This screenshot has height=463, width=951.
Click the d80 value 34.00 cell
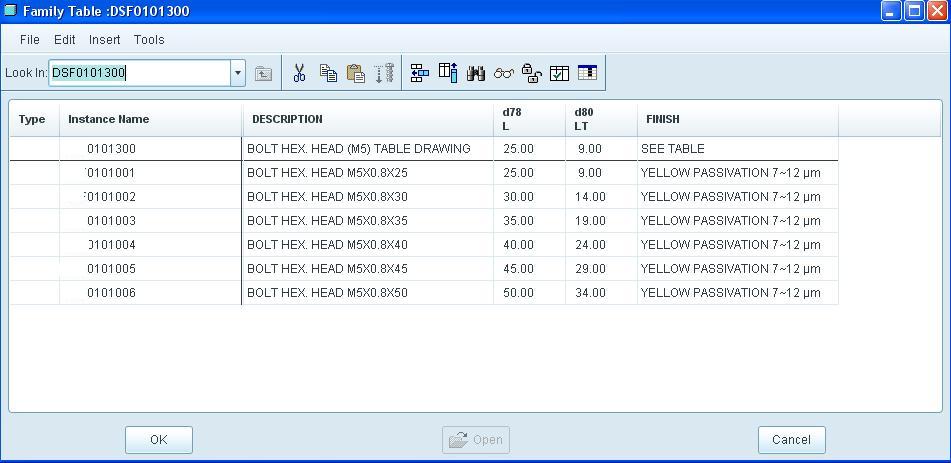(602, 293)
